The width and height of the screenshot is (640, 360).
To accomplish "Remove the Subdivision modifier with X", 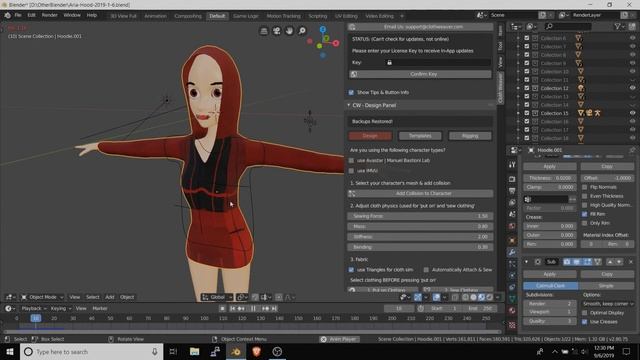I will tap(631, 262).
